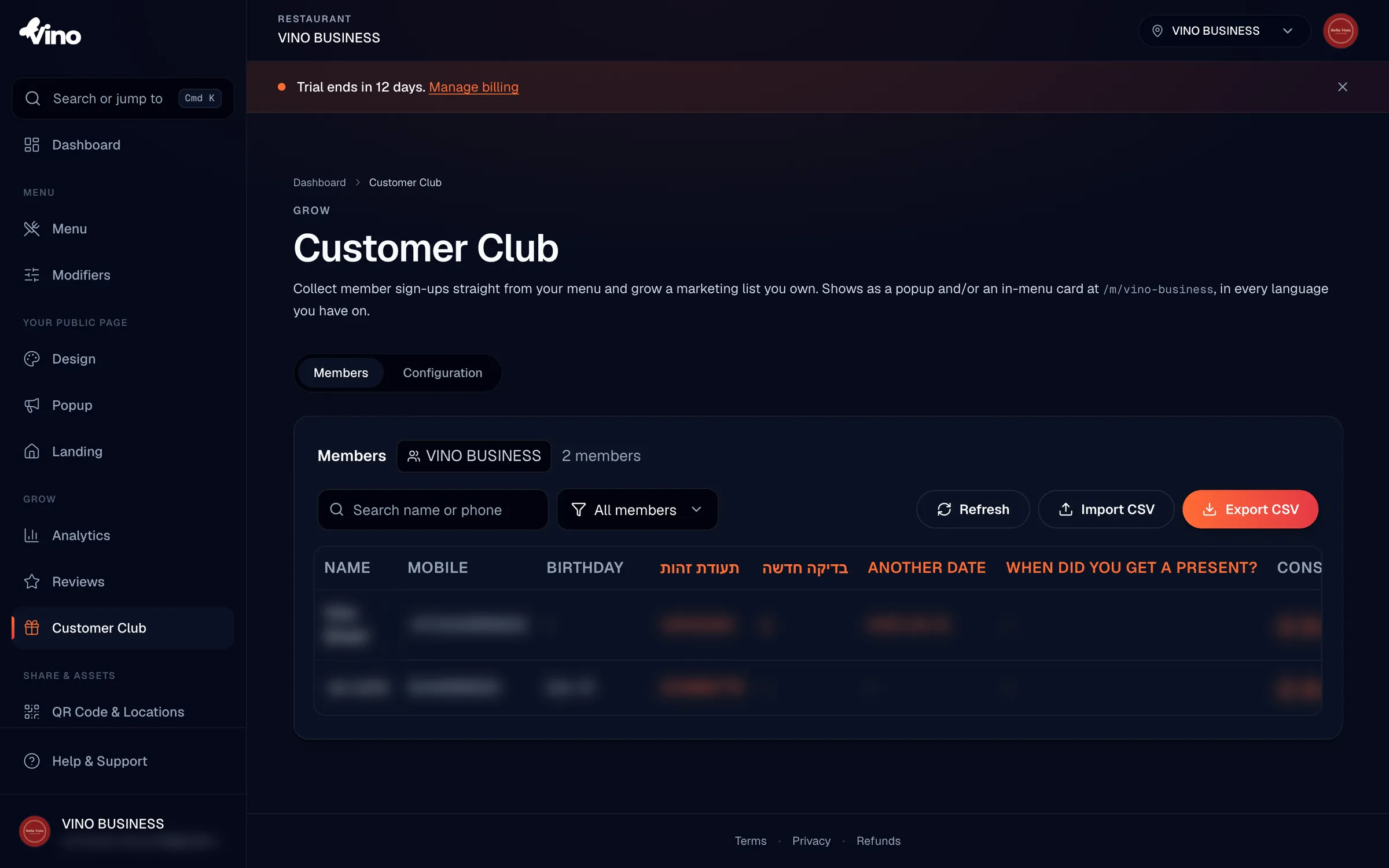Image resolution: width=1389 pixels, height=868 pixels.
Task: Click the members filter funnel icon
Action: [x=578, y=509]
